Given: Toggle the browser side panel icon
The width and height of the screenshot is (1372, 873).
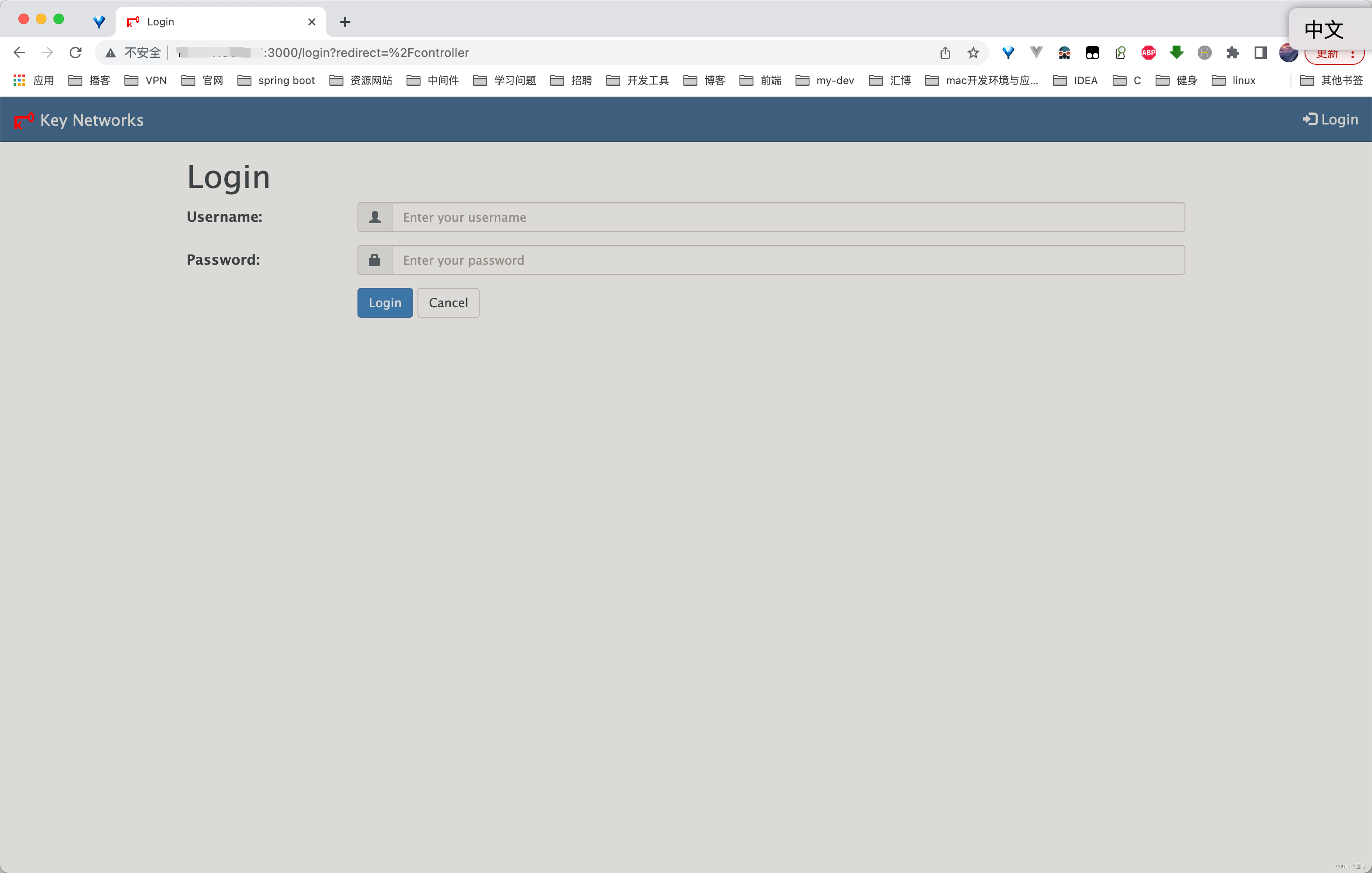Looking at the screenshot, I should pyautogui.click(x=1260, y=53).
